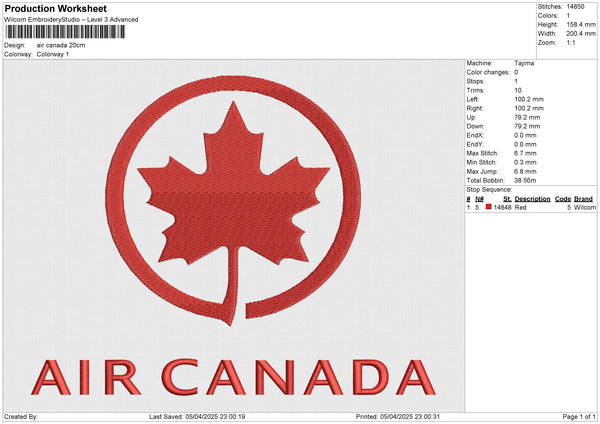600x424 pixels.
Task: Select the total bobbin value 38.56m
Action: coord(525,180)
